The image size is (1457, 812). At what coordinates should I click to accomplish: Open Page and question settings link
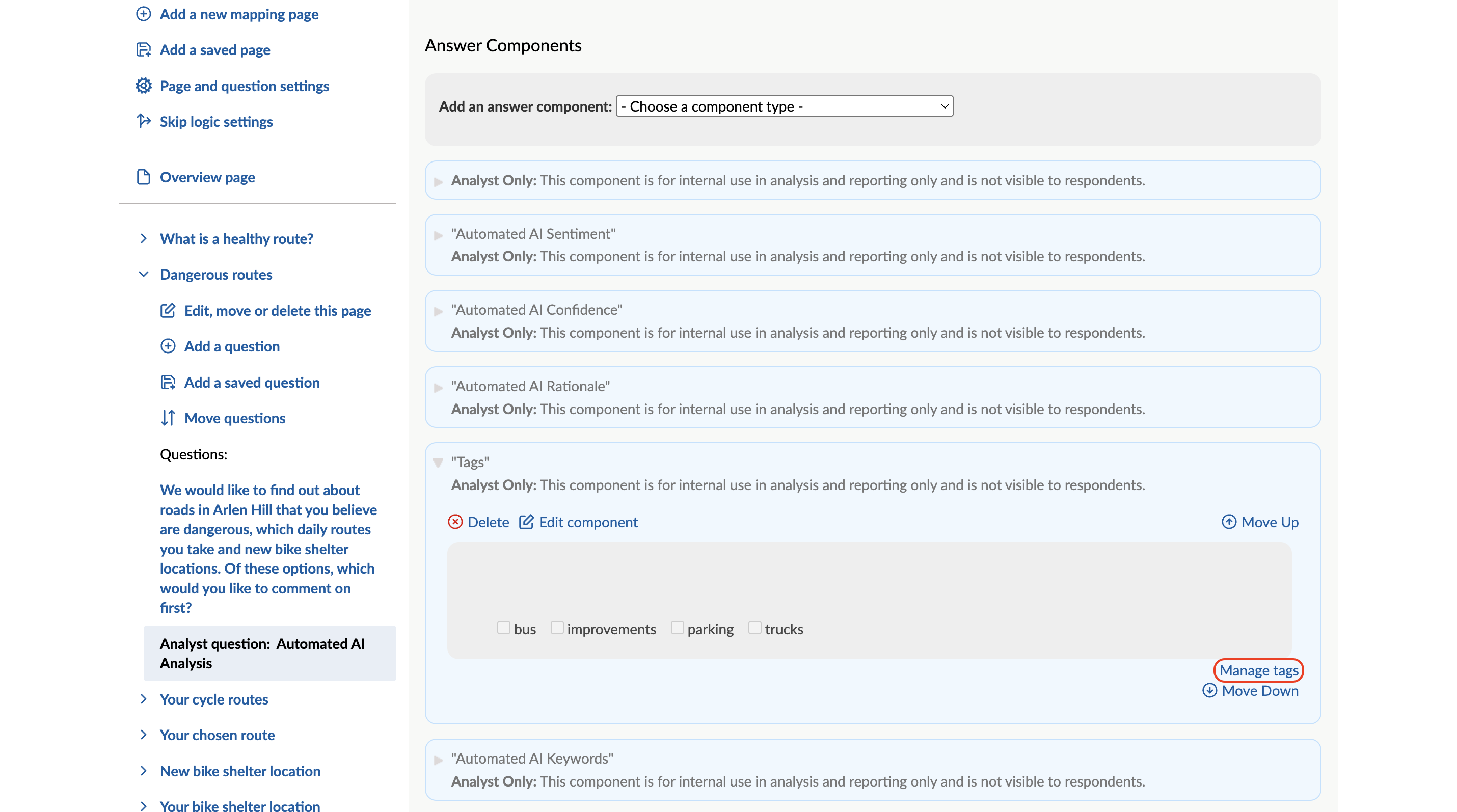tap(245, 86)
